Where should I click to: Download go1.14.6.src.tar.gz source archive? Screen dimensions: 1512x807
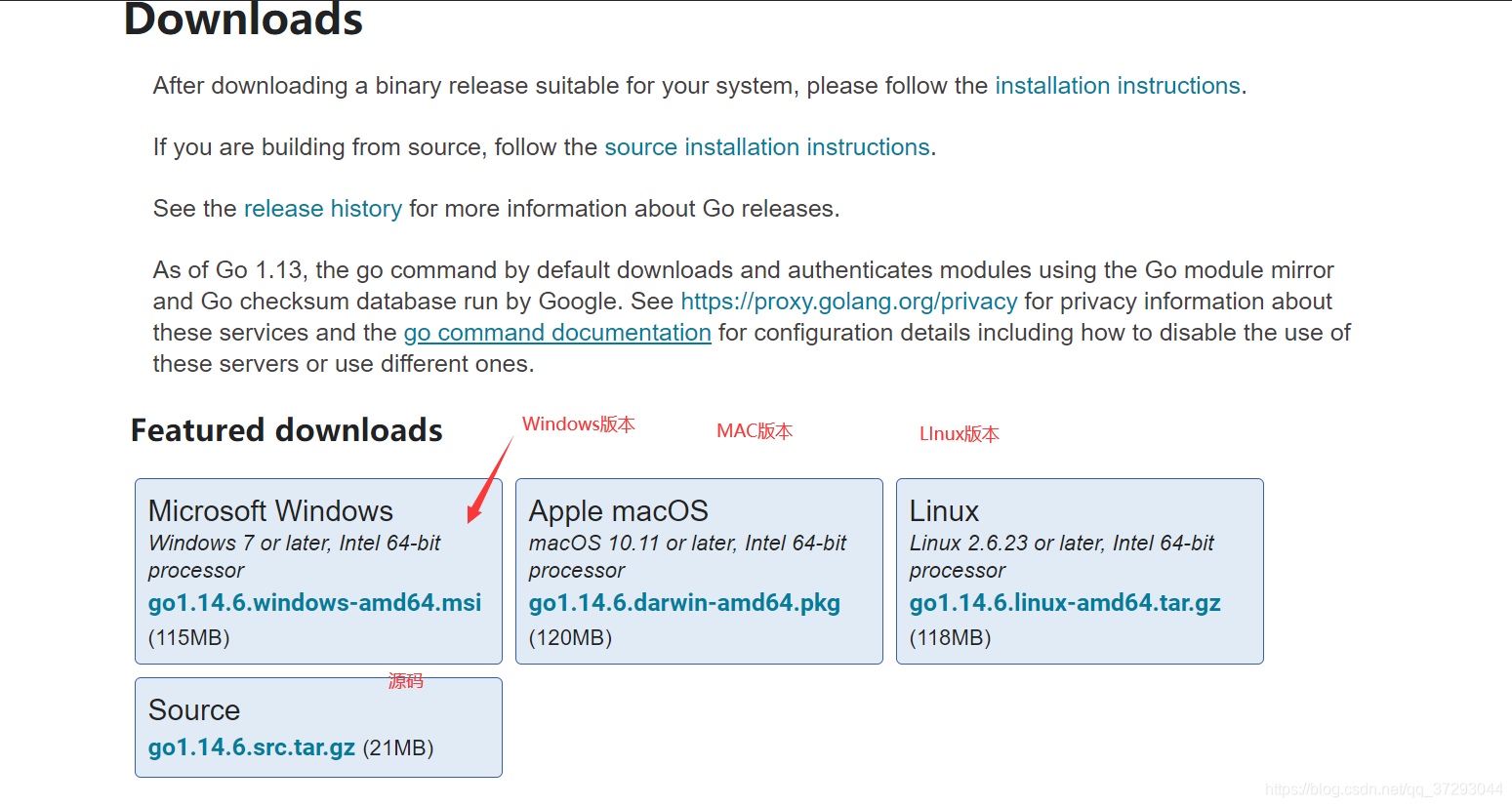[x=252, y=747]
